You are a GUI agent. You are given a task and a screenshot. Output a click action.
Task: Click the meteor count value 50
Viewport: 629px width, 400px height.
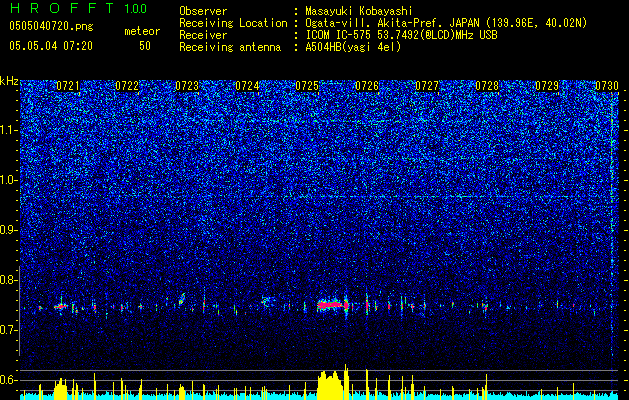pyautogui.click(x=145, y=46)
